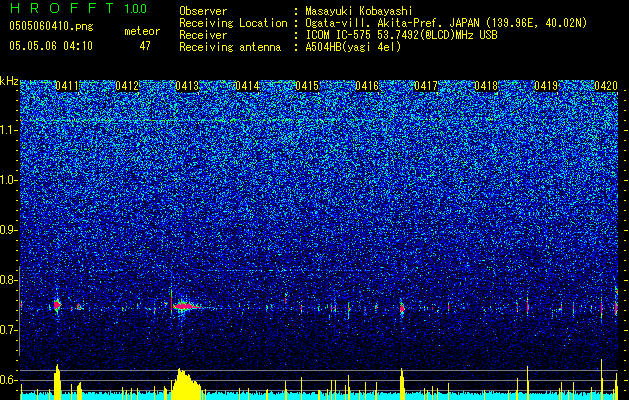Click the 0.8 kHz axis label
Screen dimensions: 629x400
pyautogui.click(x=9, y=280)
